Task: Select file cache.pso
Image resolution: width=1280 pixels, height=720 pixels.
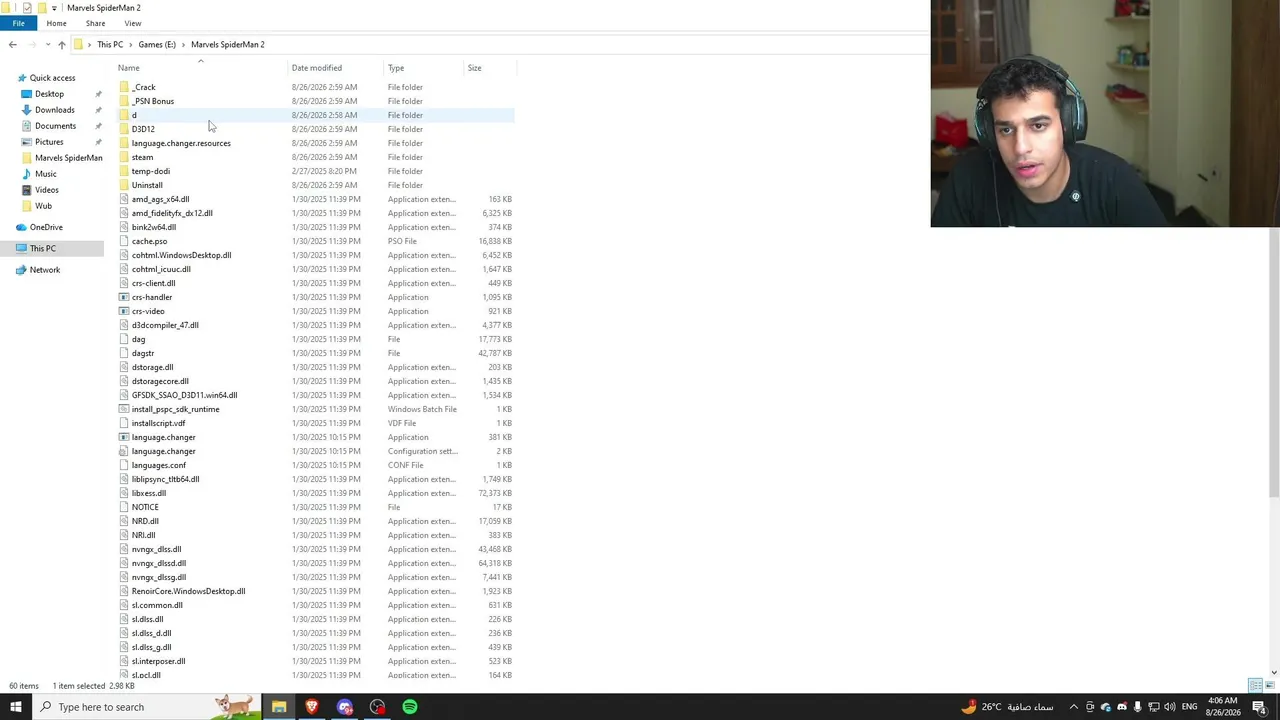Action: (149, 241)
